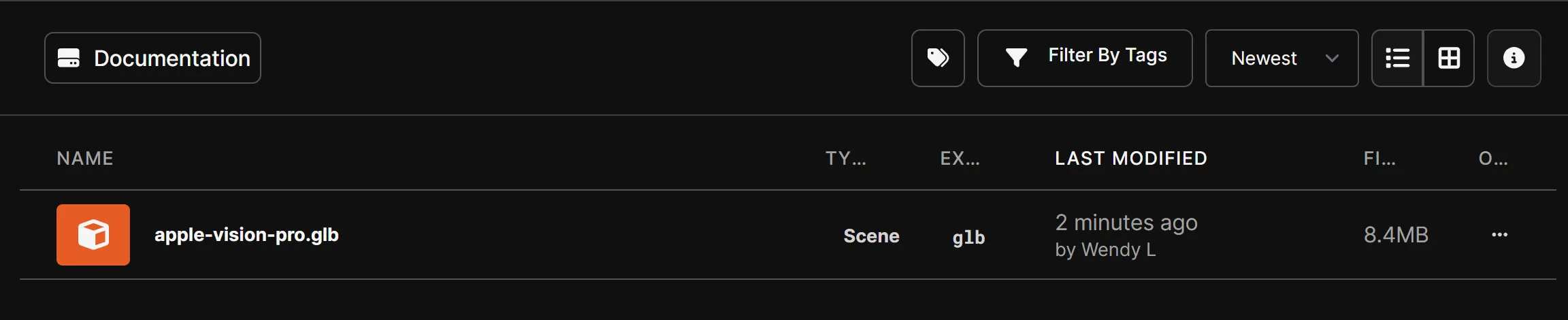Click the tags icon button
This screenshot has height=320, width=1568.
click(x=938, y=58)
